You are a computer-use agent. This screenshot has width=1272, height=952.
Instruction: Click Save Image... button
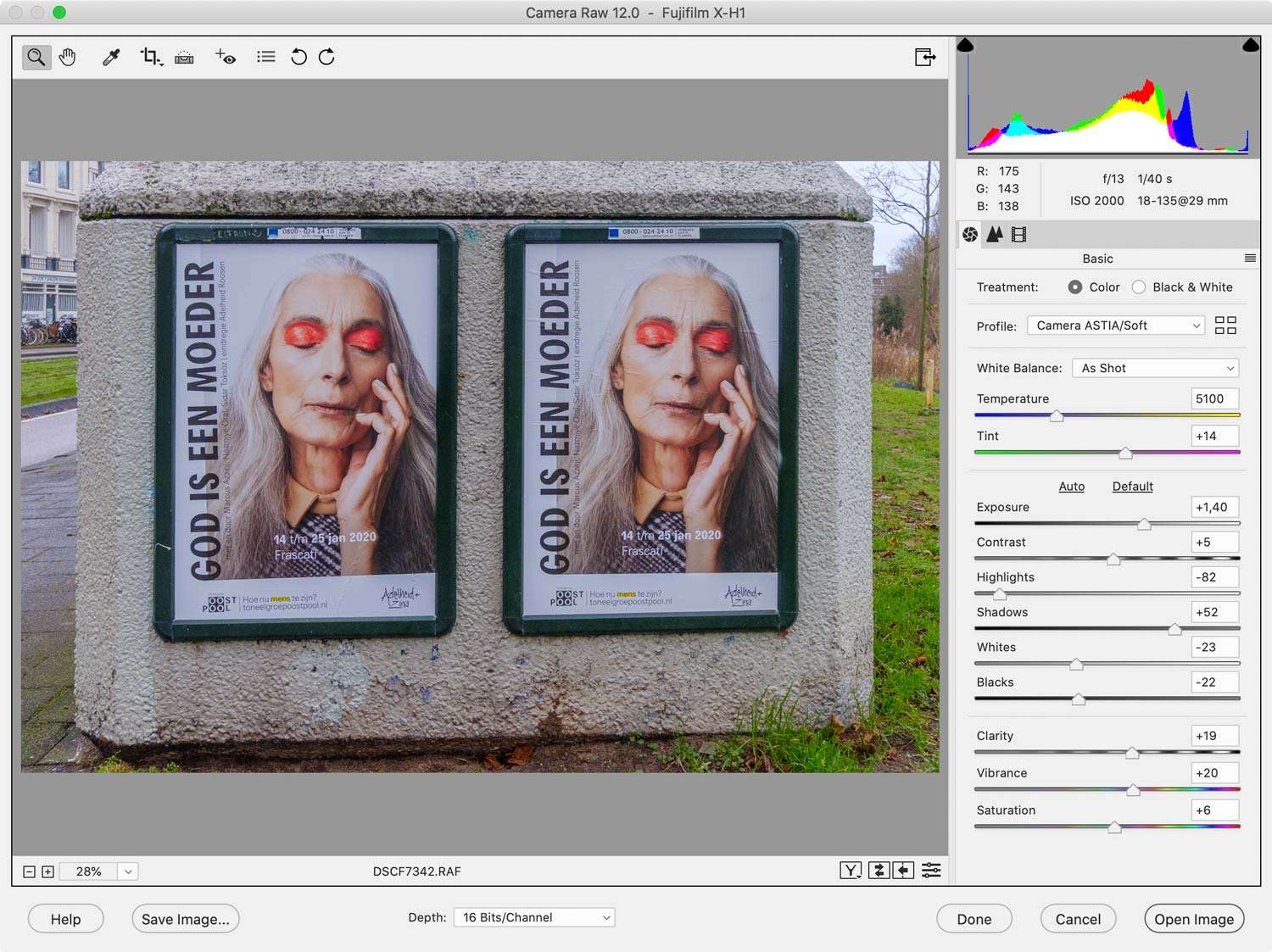tap(186, 919)
